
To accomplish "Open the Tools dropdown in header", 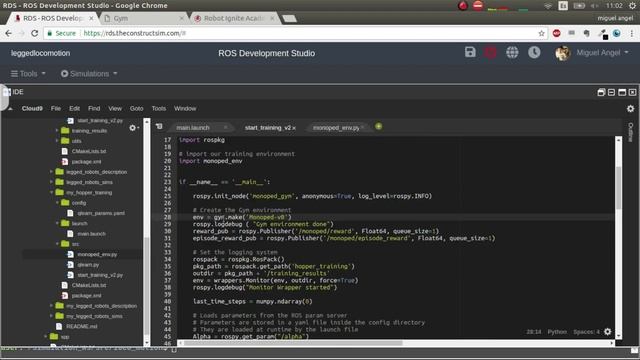I will 28,74.
